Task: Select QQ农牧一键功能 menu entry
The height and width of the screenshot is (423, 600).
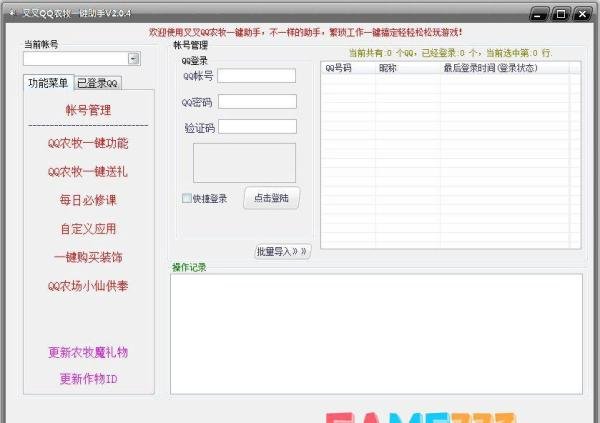Action: [88, 143]
